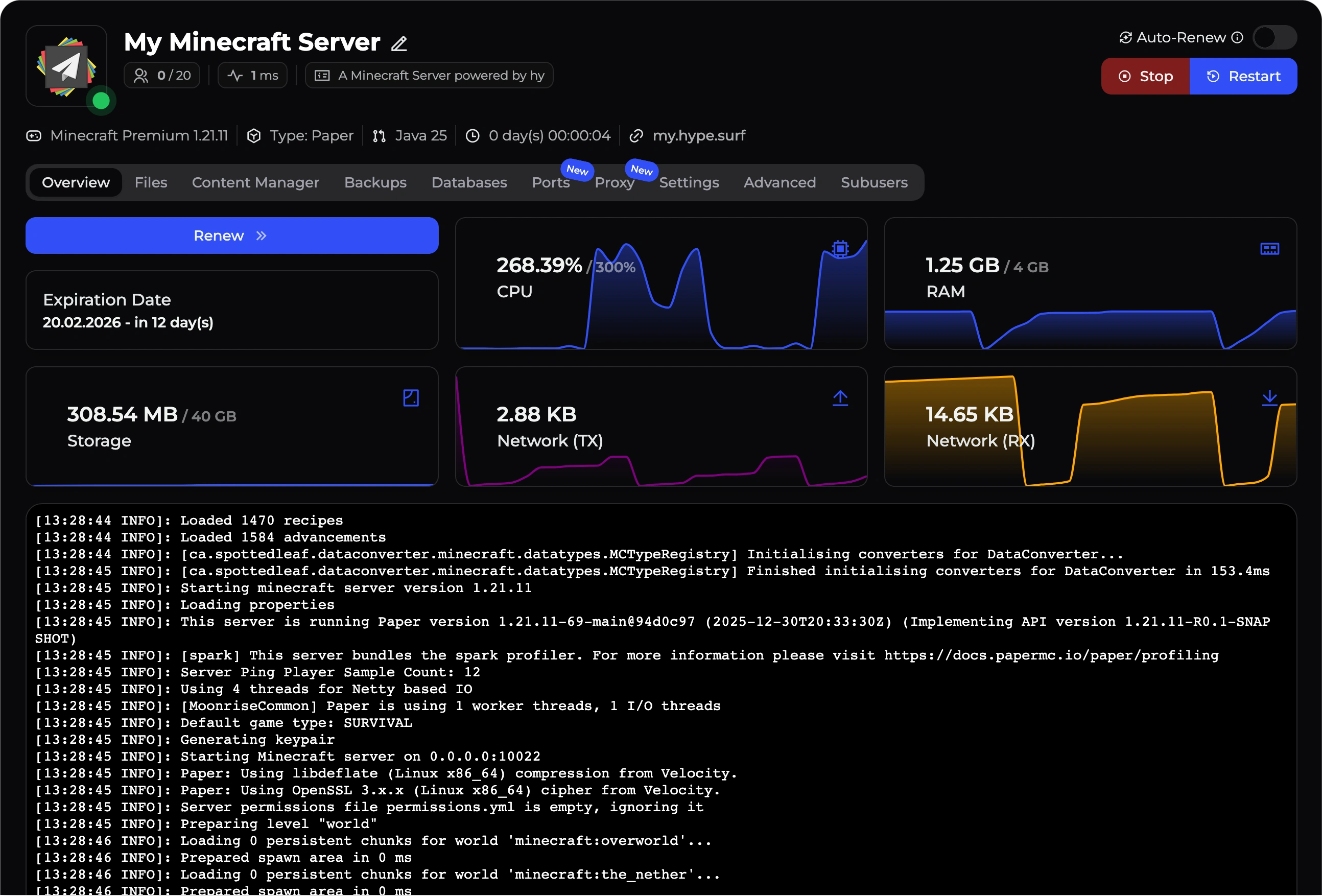This screenshot has width=1322, height=896.
Task: Go to the Subusers tab
Action: point(874,182)
